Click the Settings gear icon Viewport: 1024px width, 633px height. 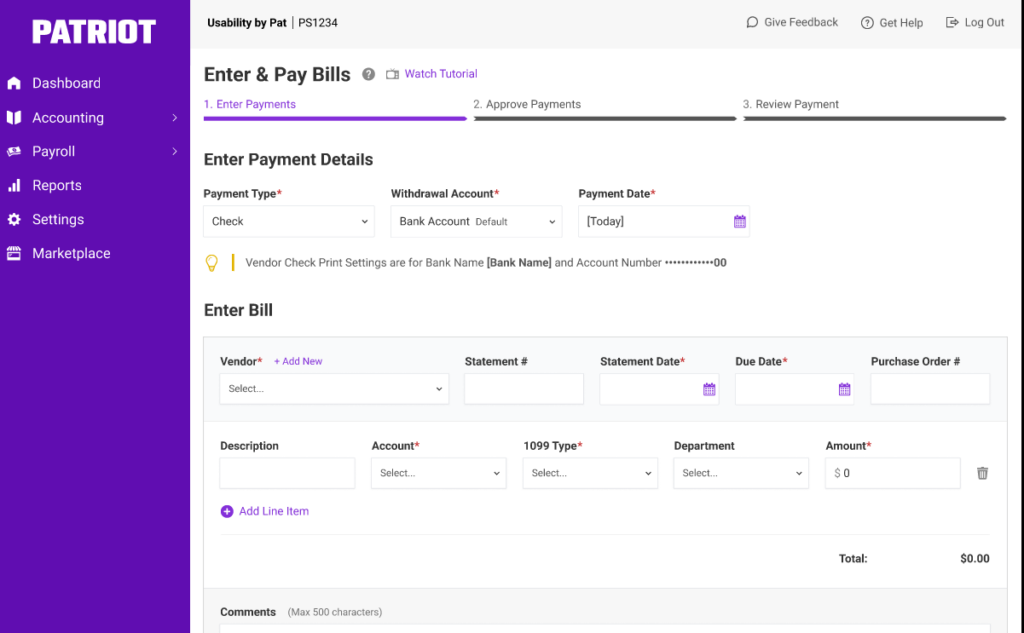click(14, 219)
